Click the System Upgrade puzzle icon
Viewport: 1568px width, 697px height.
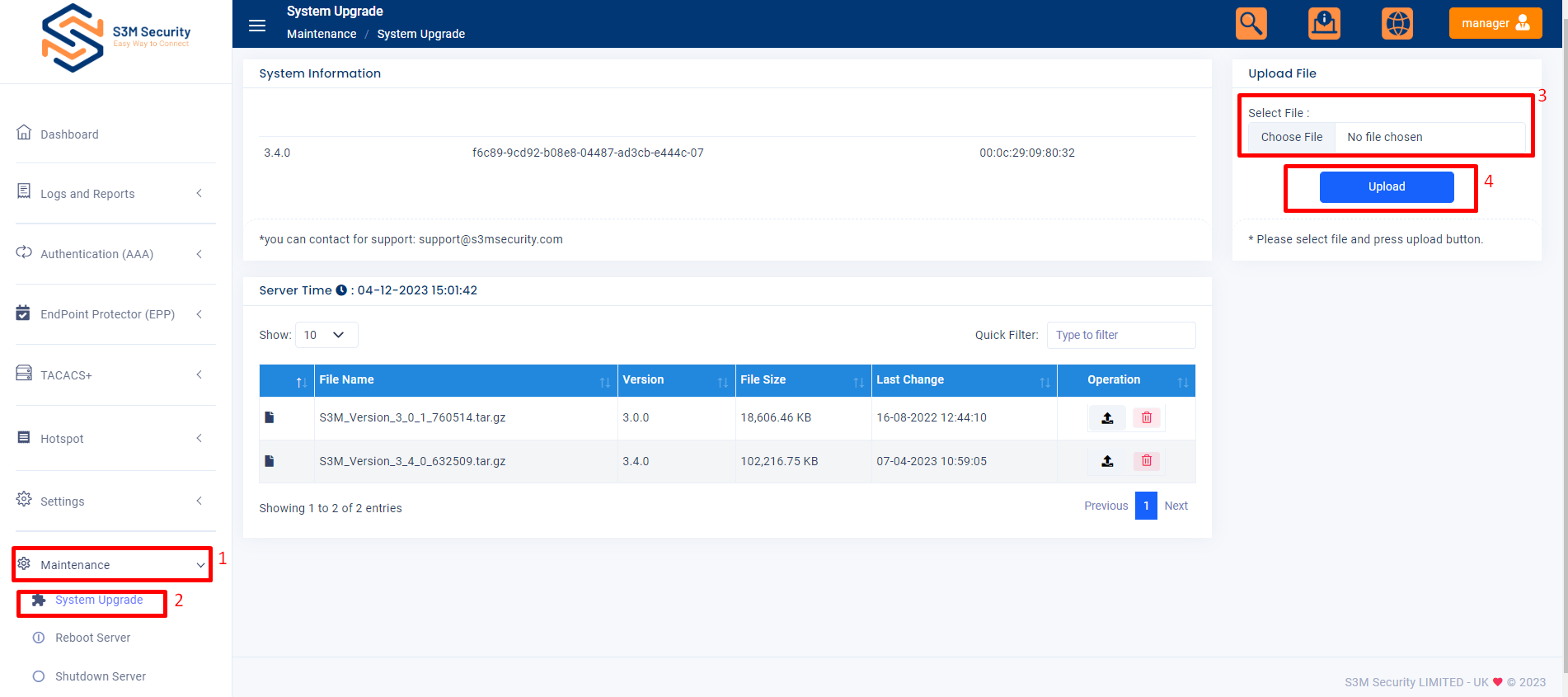point(39,600)
